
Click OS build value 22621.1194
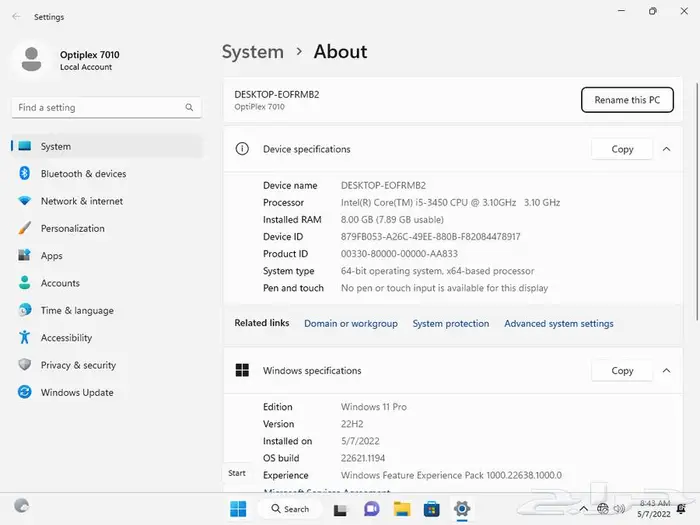[x=362, y=458]
